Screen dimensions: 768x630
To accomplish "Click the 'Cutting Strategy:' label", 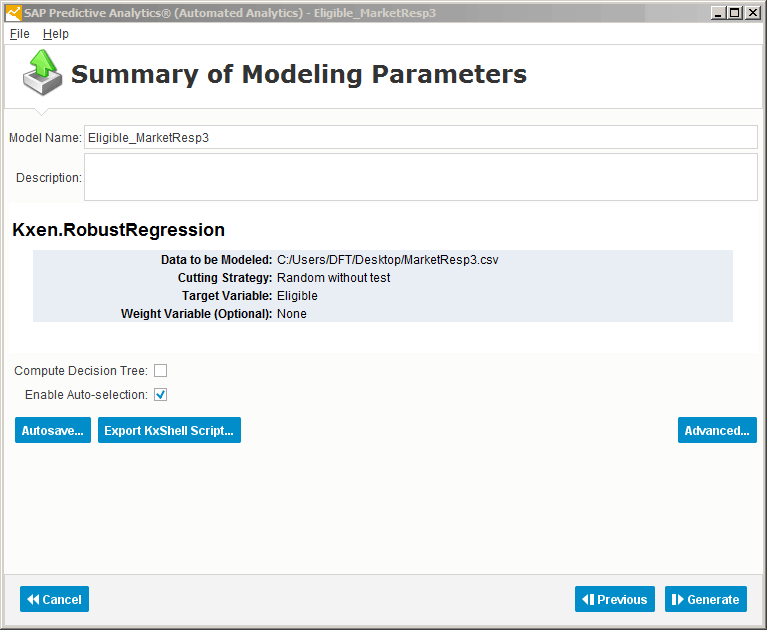I will [225, 278].
